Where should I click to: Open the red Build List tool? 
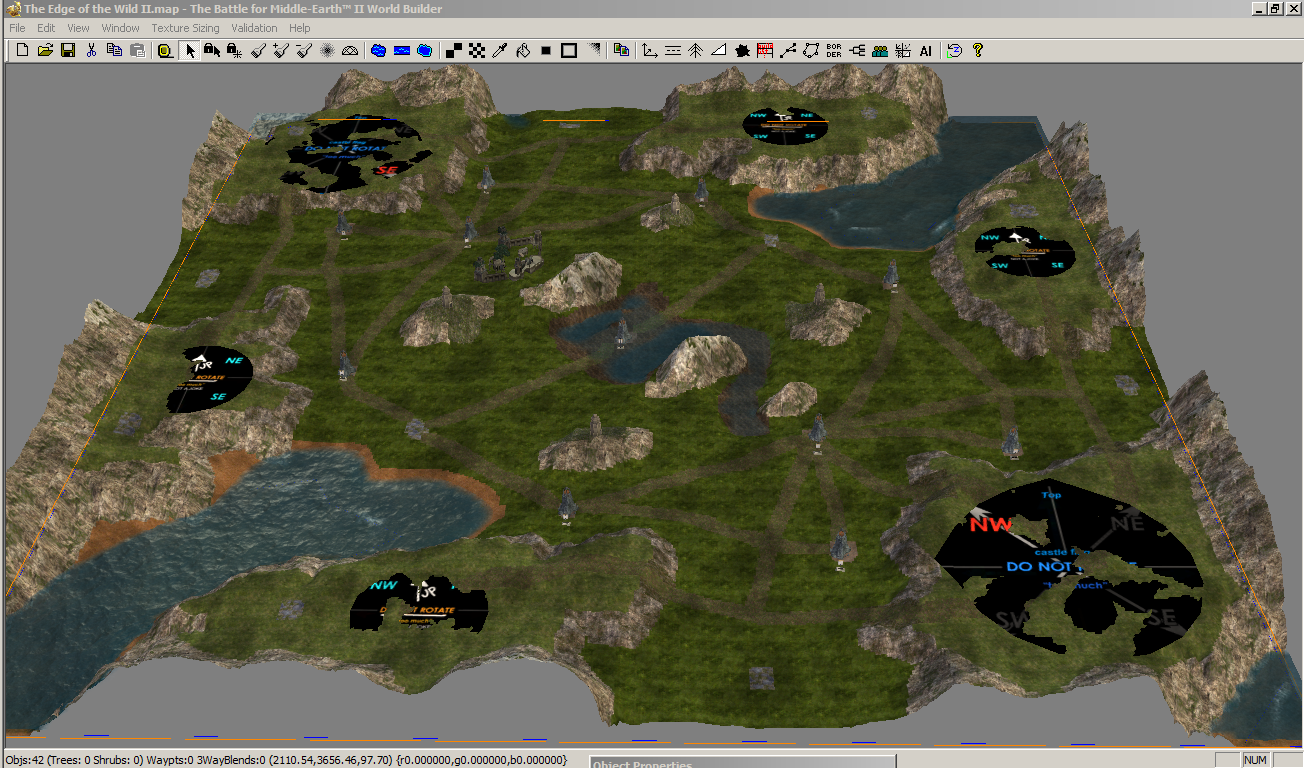coord(765,50)
